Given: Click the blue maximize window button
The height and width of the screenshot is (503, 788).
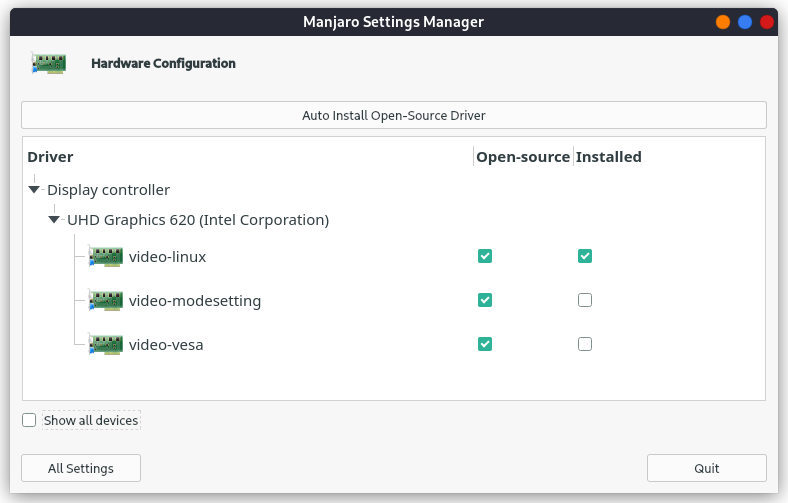Looking at the screenshot, I should [745, 22].
